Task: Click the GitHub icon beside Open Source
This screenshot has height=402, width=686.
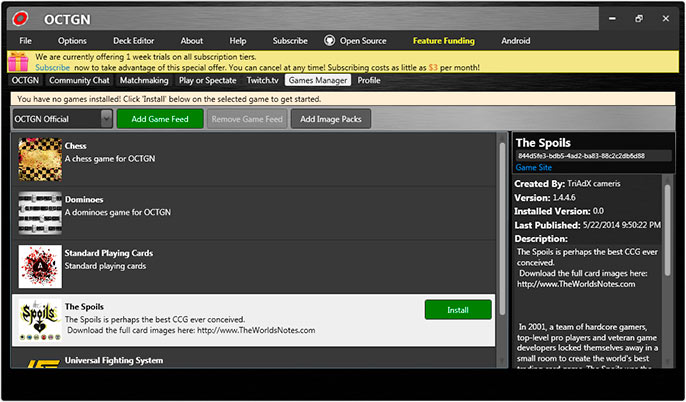Action: 329,41
